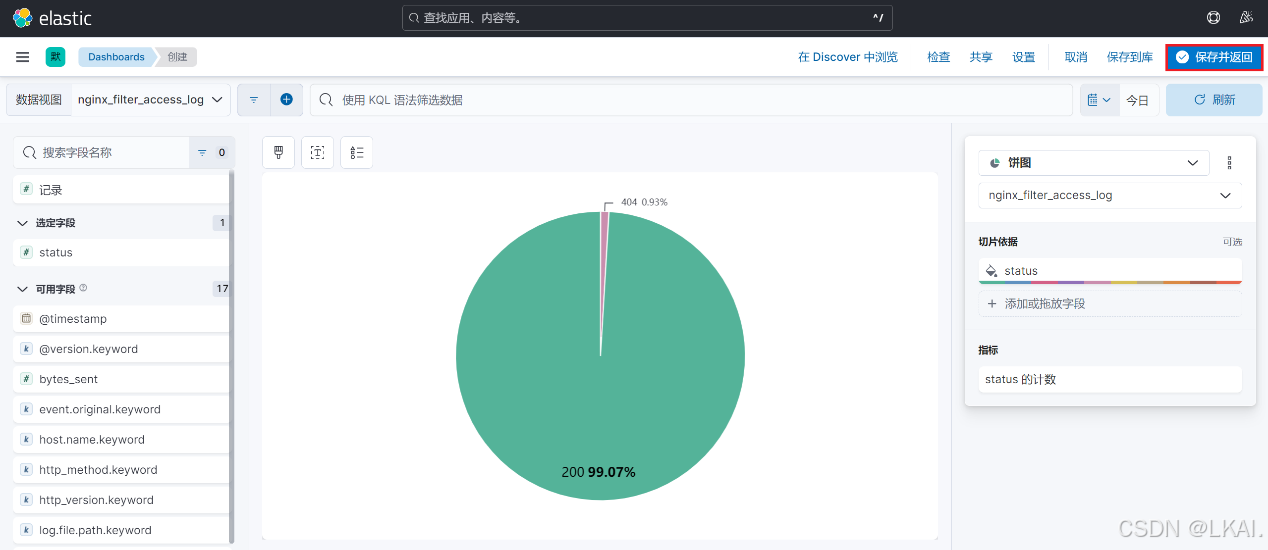Click the Dashboards breadcrumb
This screenshot has height=550, width=1268.
(x=116, y=57)
